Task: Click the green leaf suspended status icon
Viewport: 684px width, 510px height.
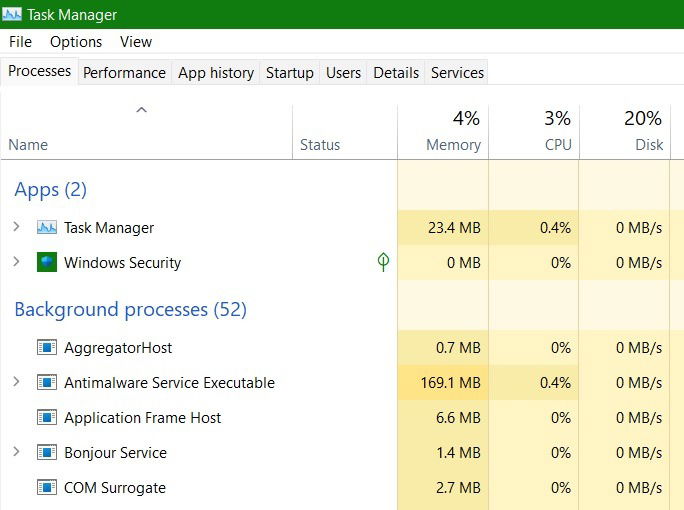Action: click(383, 262)
